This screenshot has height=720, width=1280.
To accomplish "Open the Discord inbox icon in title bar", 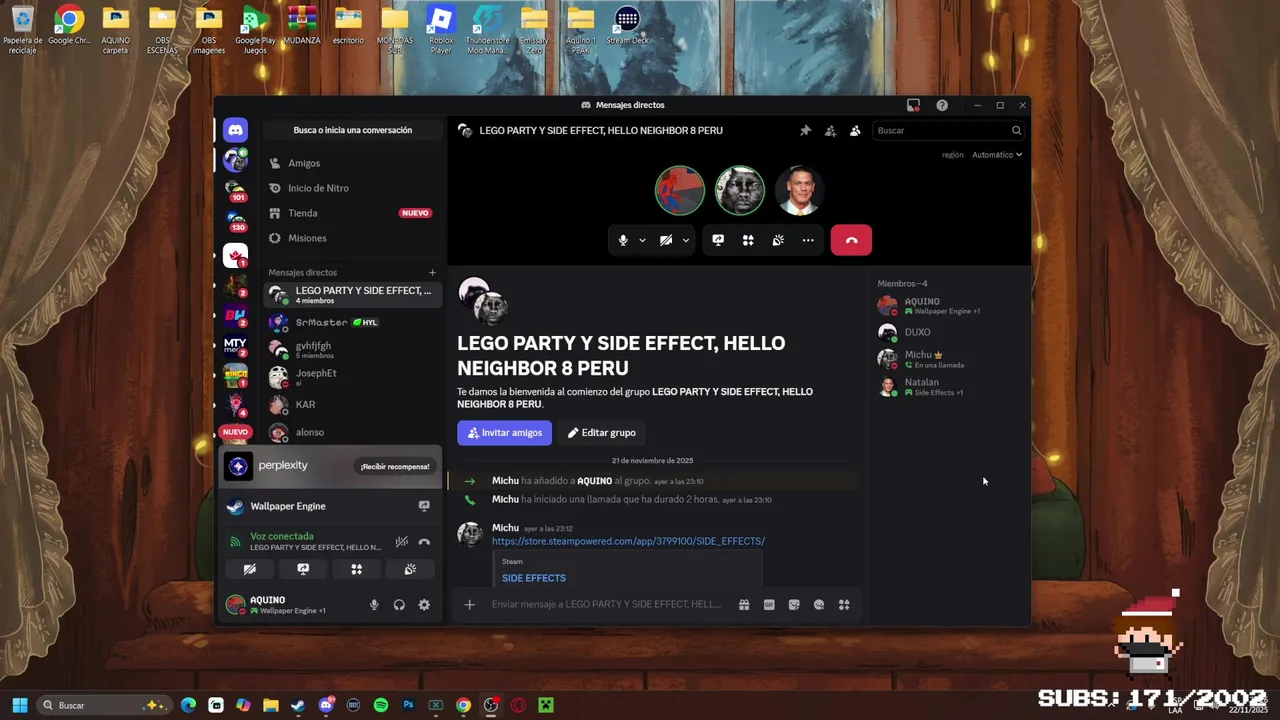I will tap(913, 105).
